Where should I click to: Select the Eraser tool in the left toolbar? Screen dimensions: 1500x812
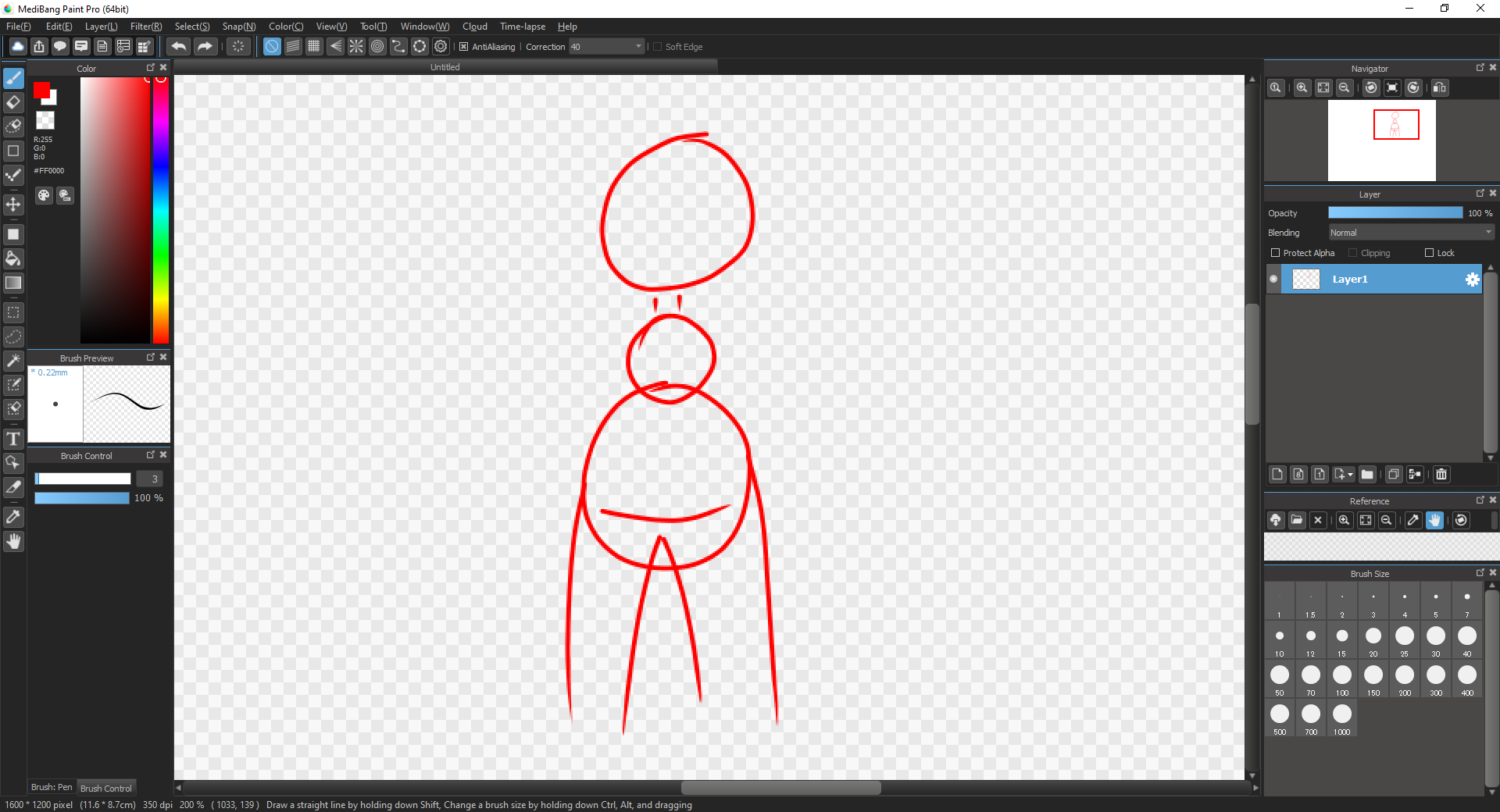coord(13,102)
